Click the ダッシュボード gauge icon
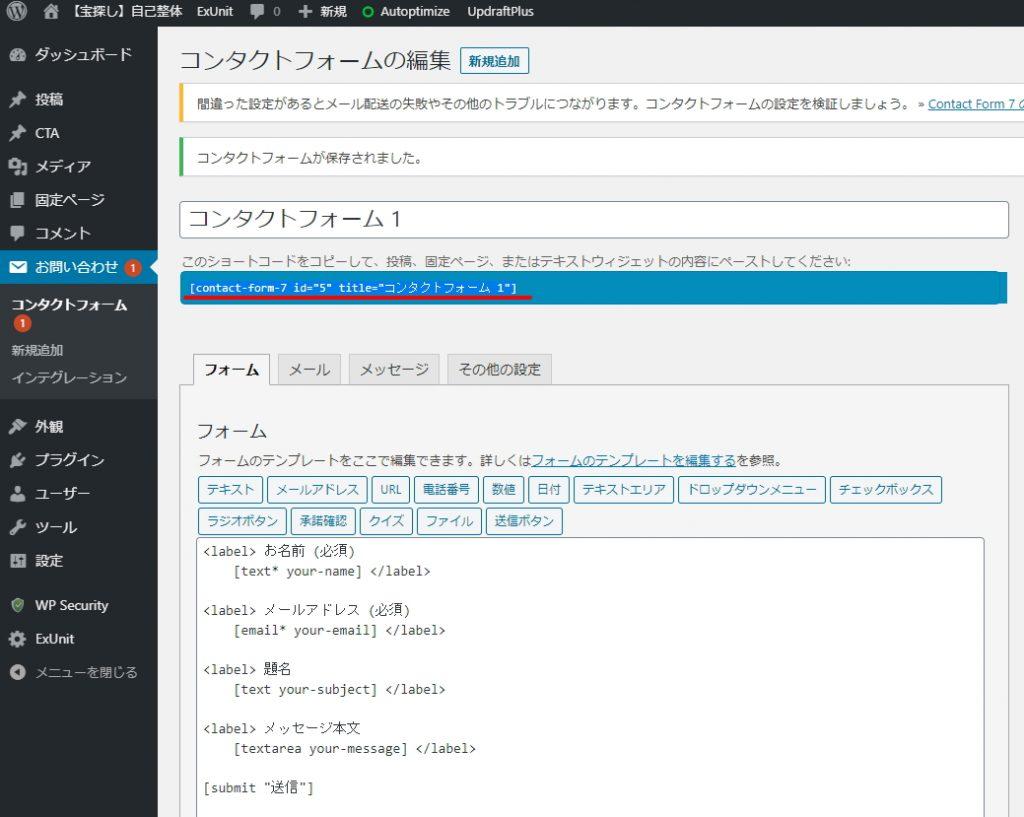This screenshot has height=817, width=1024. (x=18, y=55)
